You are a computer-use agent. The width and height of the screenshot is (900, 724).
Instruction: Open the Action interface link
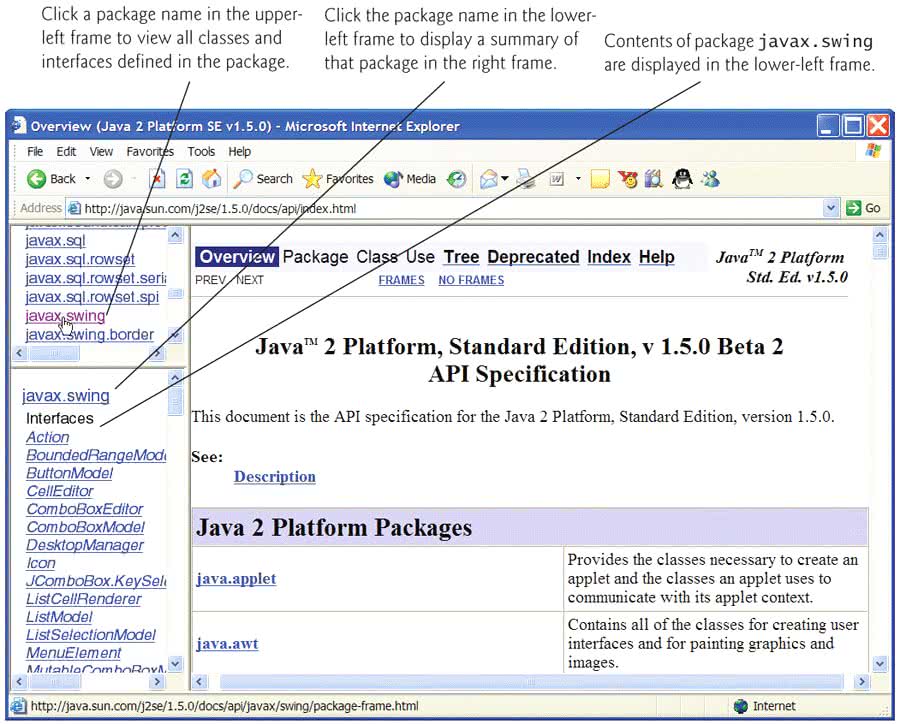point(48,438)
